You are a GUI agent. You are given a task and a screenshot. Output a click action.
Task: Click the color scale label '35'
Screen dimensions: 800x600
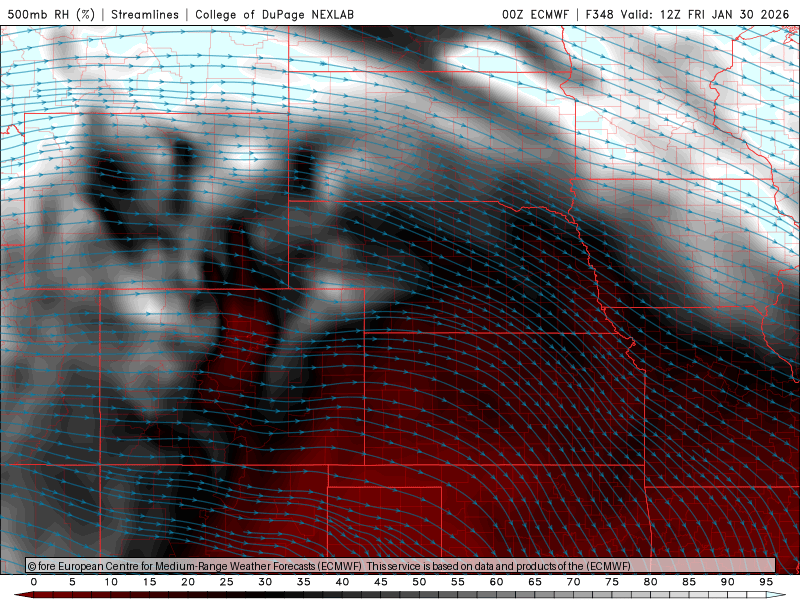[304, 582]
